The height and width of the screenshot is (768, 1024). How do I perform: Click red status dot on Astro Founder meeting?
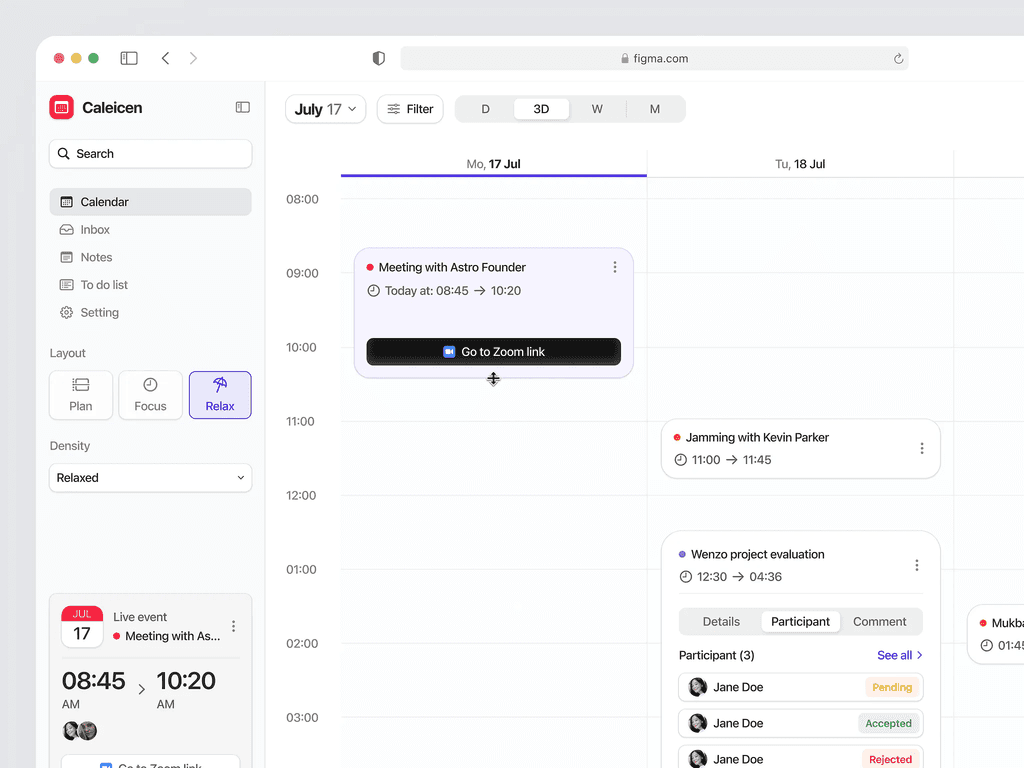point(370,267)
